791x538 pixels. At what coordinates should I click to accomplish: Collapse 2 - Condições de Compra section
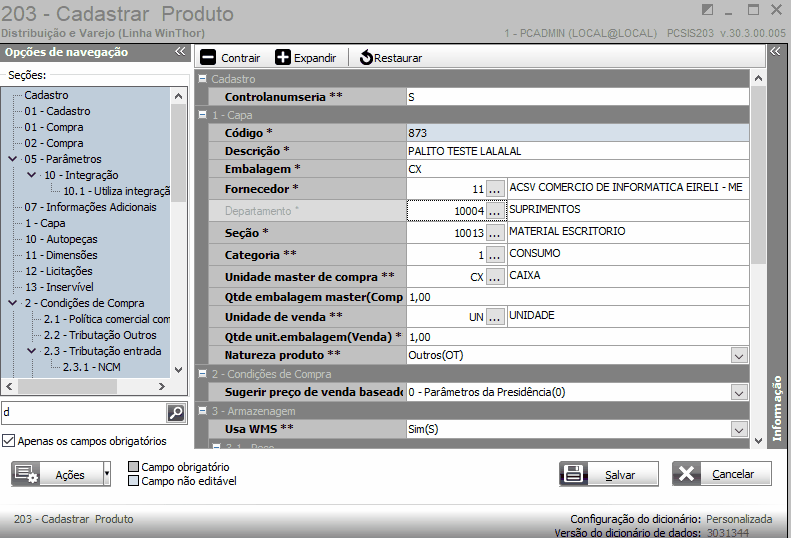(203, 374)
